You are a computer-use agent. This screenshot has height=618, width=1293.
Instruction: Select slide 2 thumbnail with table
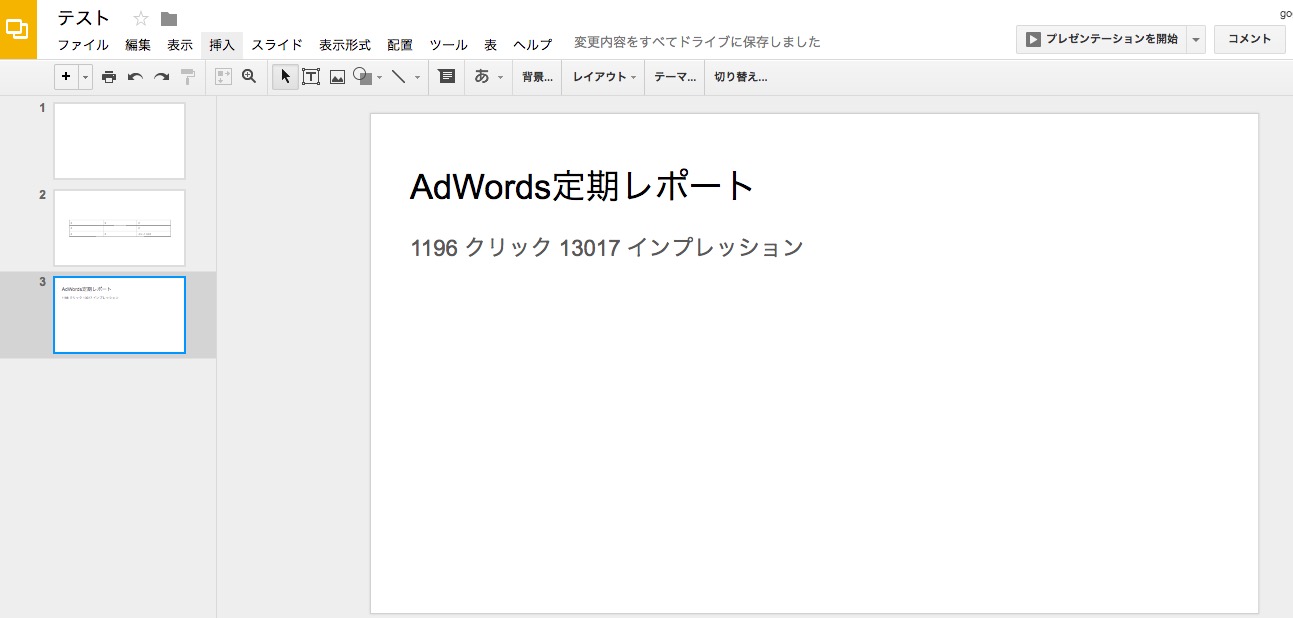coord(119,228)
